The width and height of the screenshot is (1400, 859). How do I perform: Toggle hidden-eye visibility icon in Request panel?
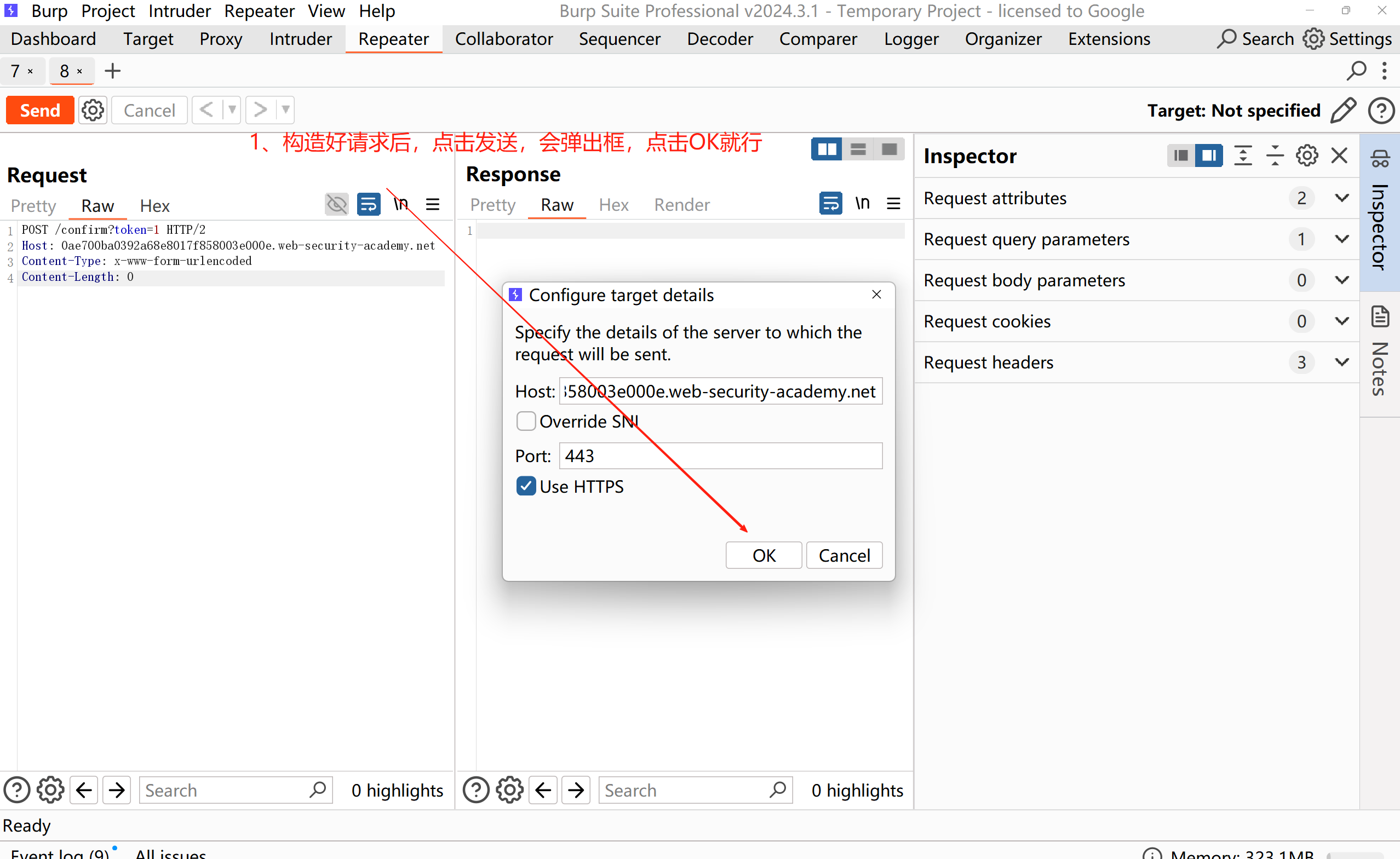pyautogui.click(x=336, y=205)
